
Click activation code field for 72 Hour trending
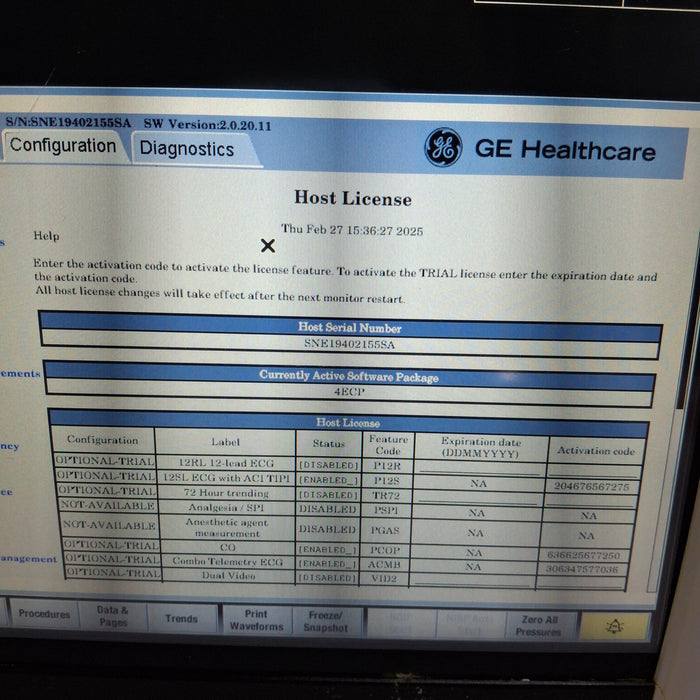click(590, 501)
